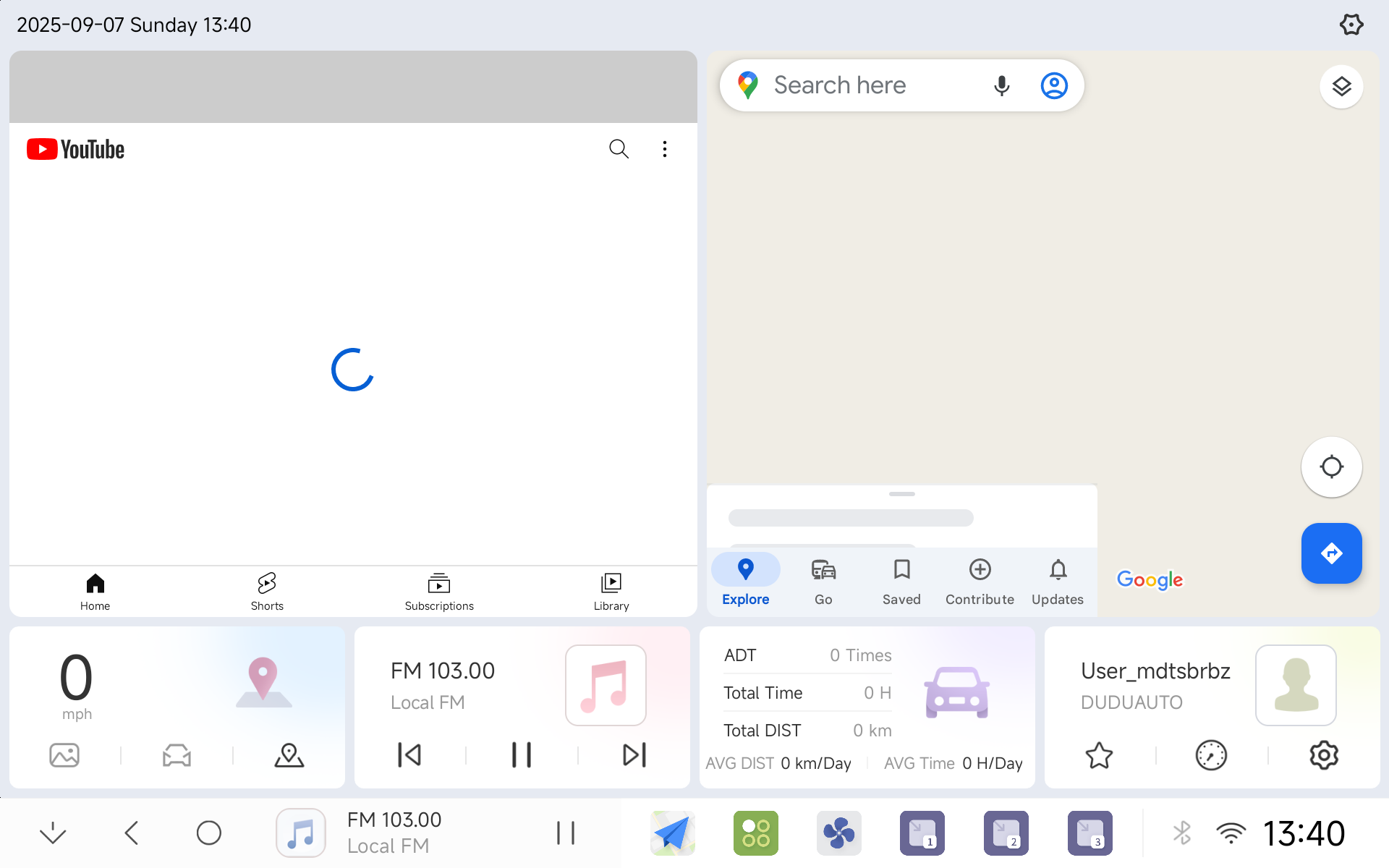This screenshot has width=1389, height=868.
Task: Open YouTube Subscriptions tab
Action: [439, 592]
